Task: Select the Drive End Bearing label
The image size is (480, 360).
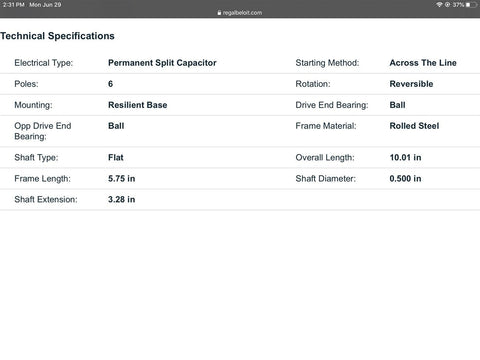Action: point(332,105)
